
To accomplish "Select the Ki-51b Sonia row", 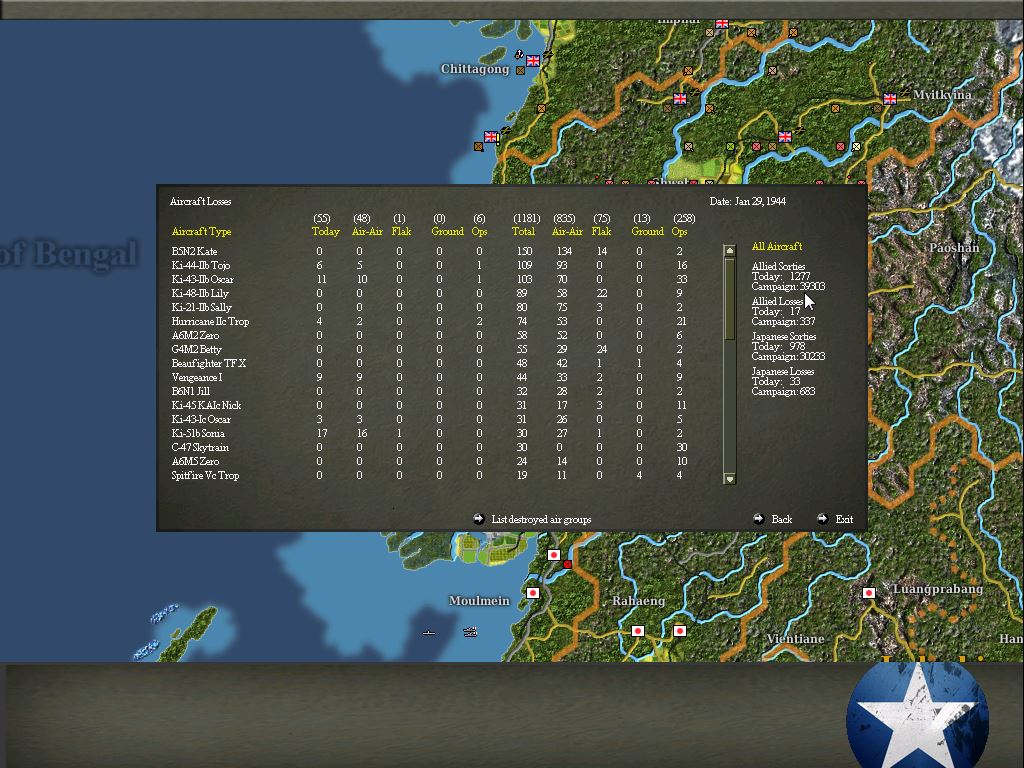I will [431, 434].
